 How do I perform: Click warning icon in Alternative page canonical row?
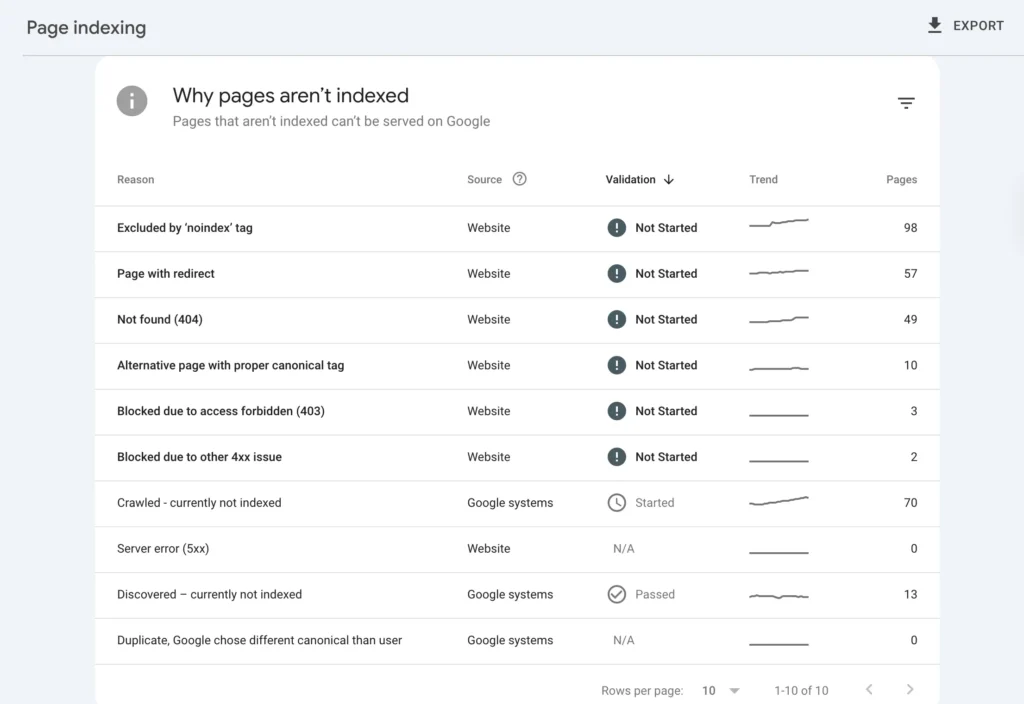click(x=616, y=365)
